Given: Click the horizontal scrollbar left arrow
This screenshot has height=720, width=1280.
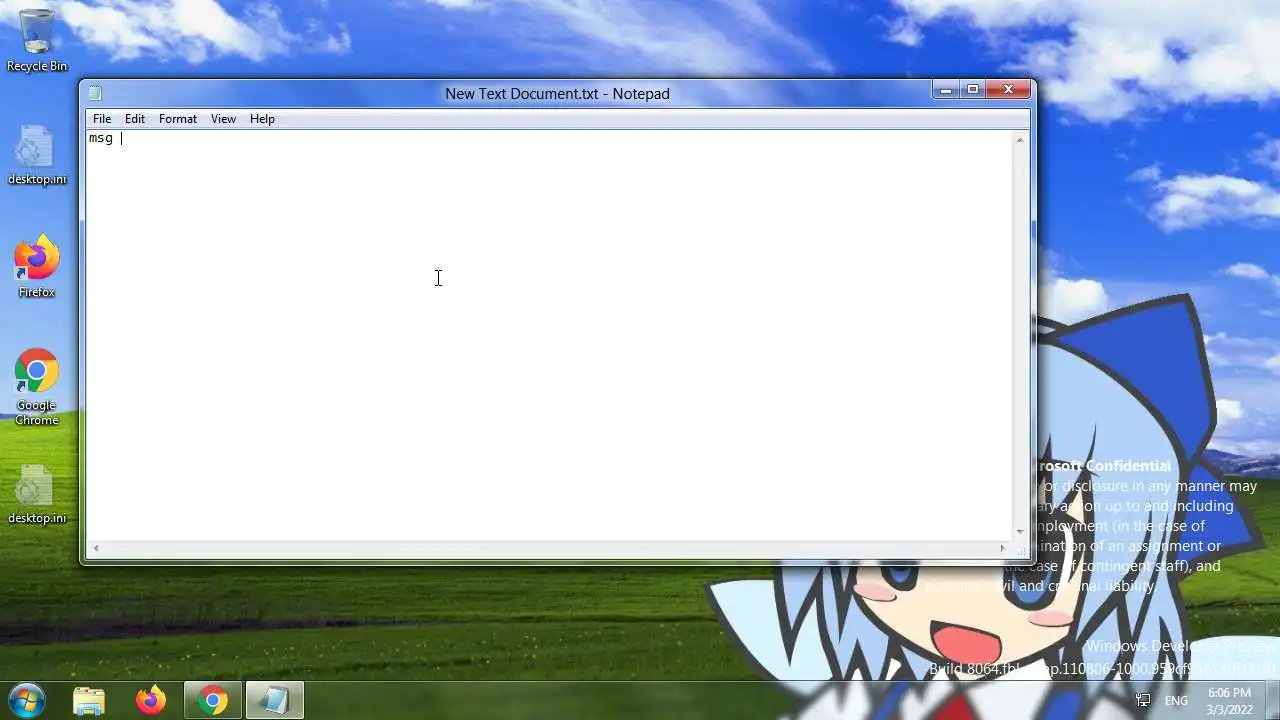Looking at the screenshot, I should pyautogui.click(x=96, y=548).
